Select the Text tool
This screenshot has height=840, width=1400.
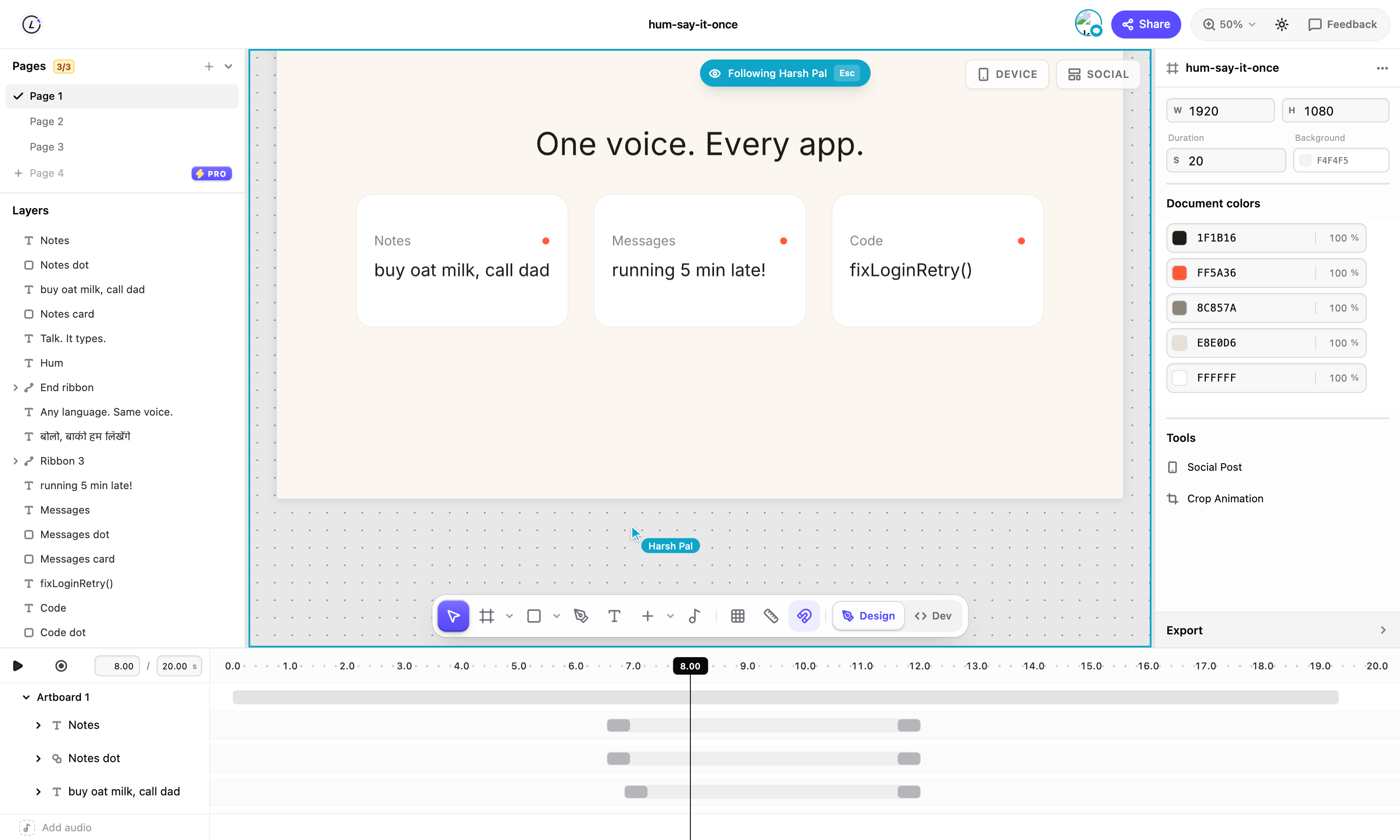tap(614, 616)
